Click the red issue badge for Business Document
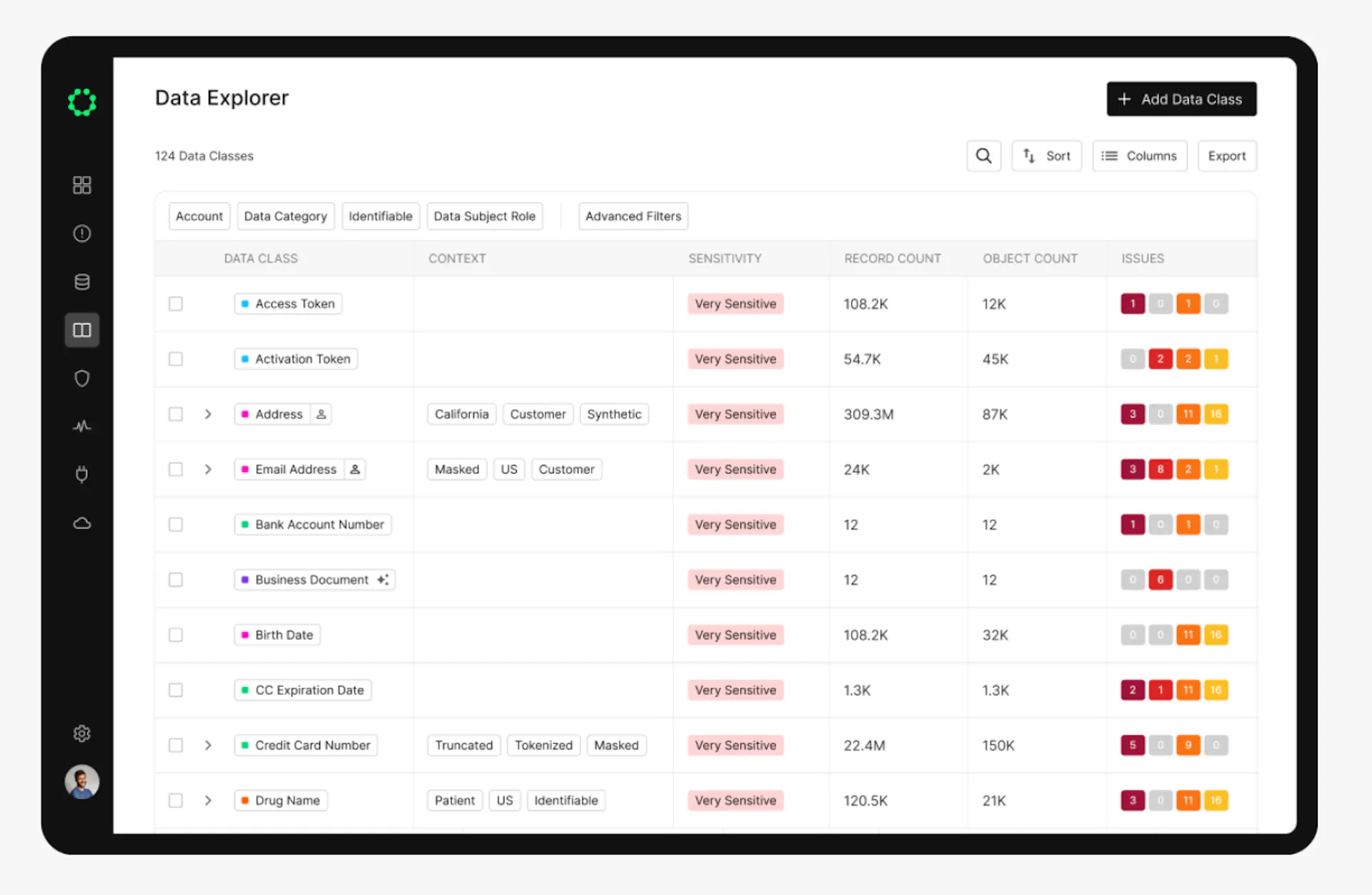 click(1160, 580)
